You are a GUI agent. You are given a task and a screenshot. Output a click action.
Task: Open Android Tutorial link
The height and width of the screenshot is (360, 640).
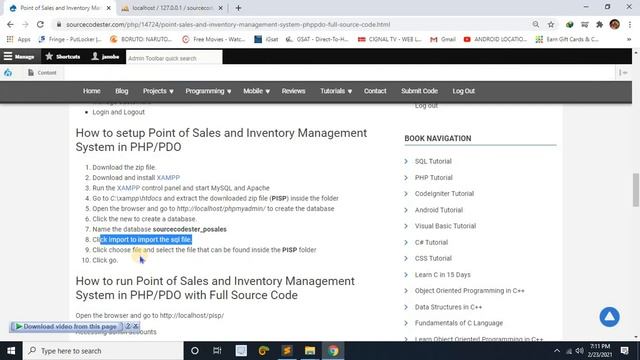[x=439, y=210]
